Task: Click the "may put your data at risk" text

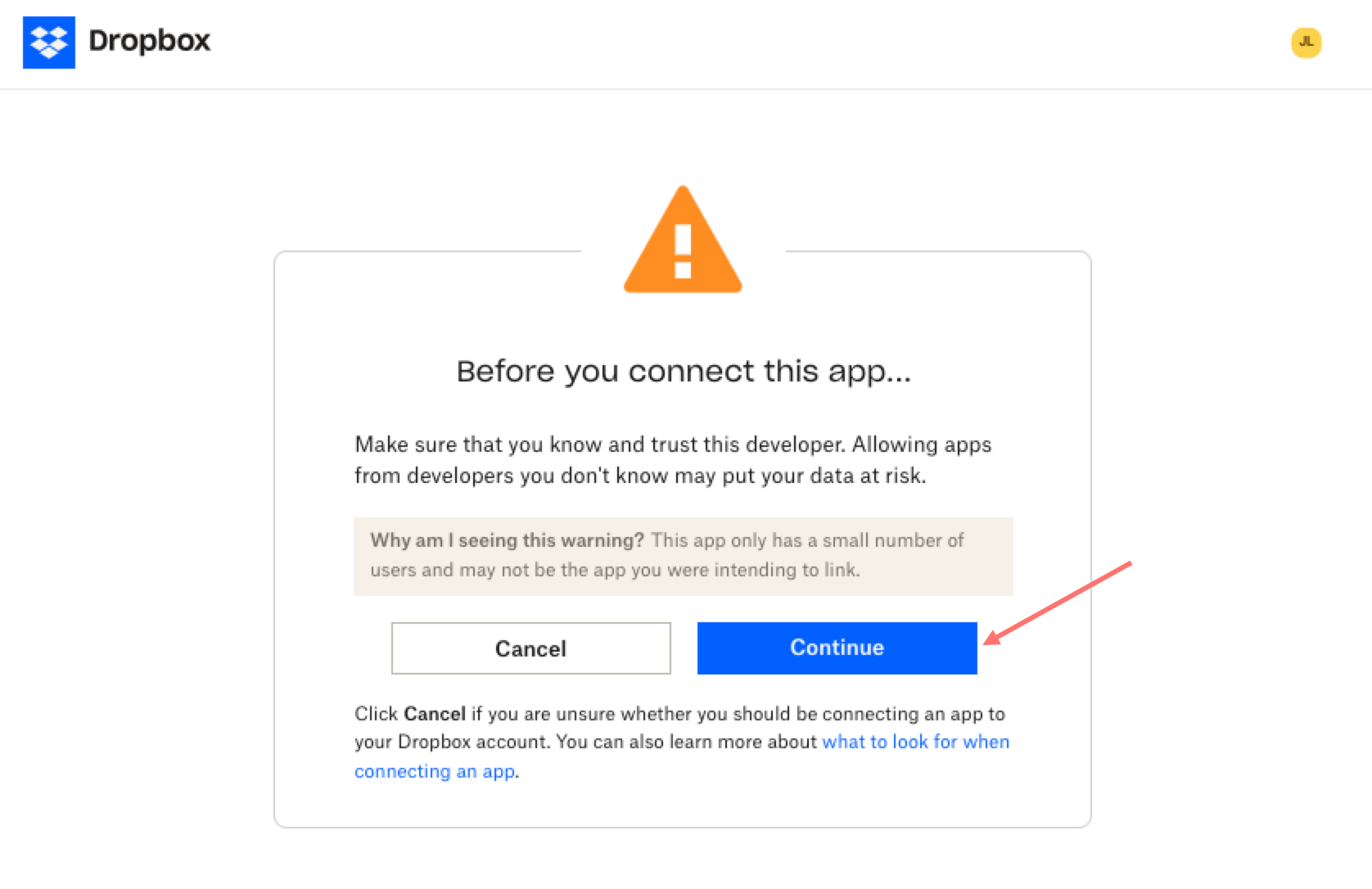Action: tap(823, 476)
